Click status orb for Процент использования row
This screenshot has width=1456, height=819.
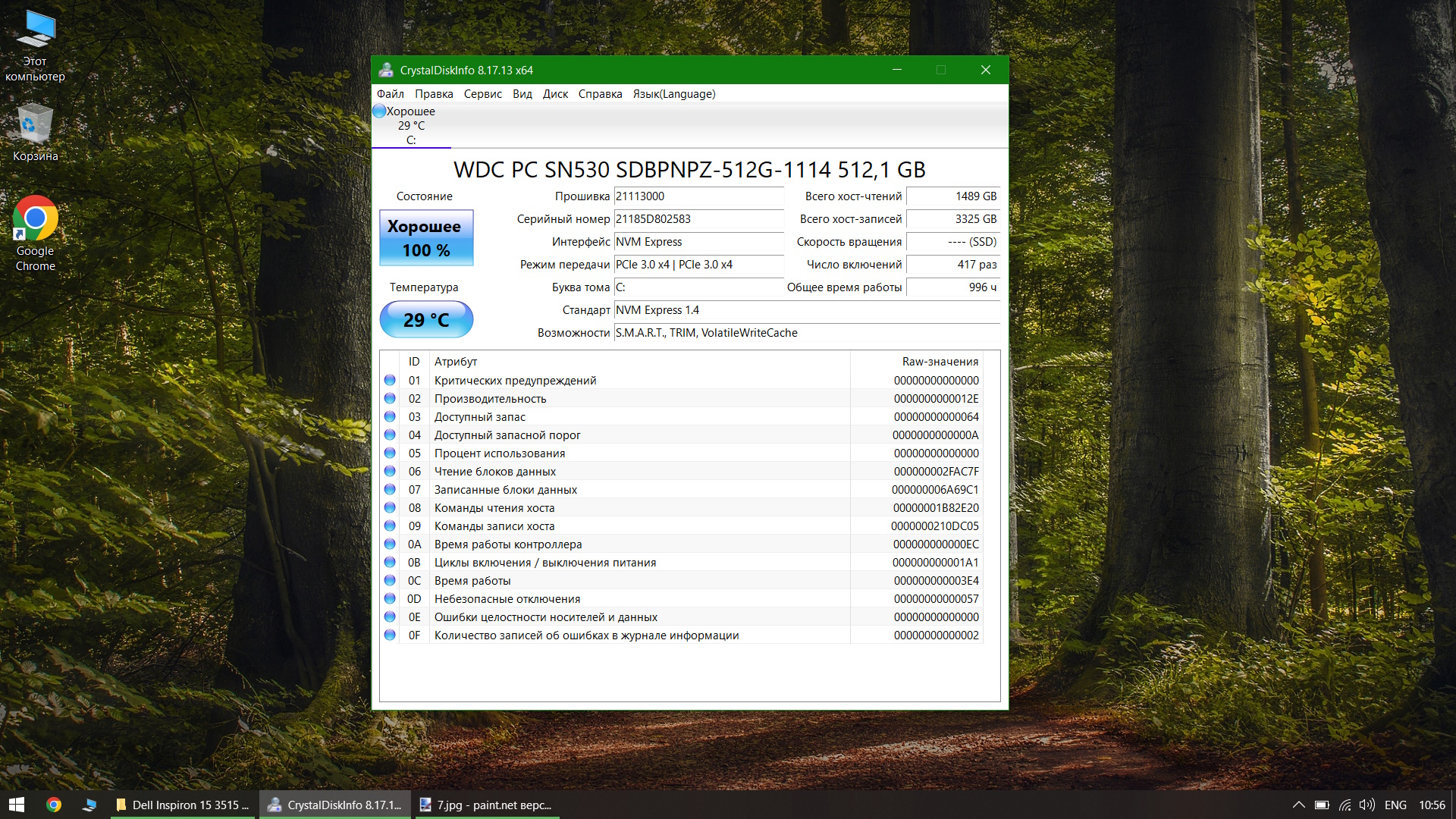tap(390, 453)
